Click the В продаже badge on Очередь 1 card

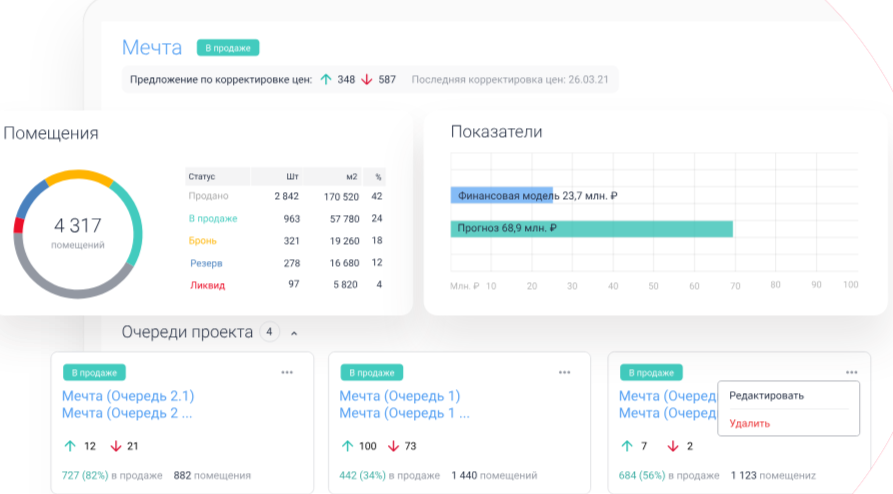pos(372,373)
